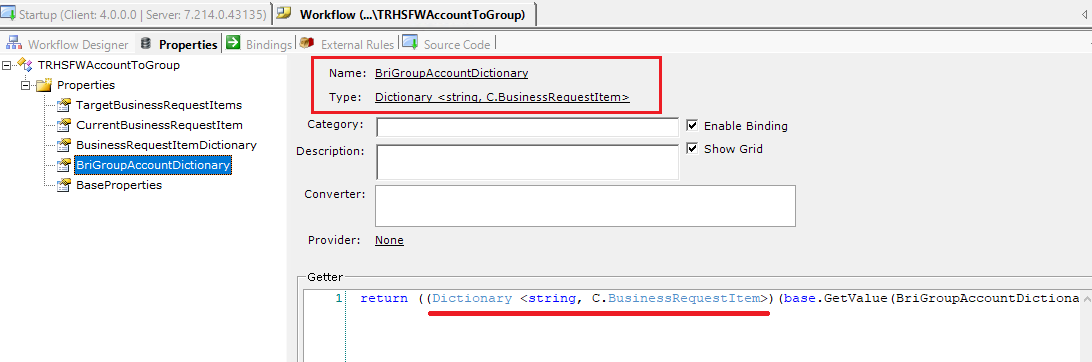Click into the Description text box
1092x362 pixels.
527,162
